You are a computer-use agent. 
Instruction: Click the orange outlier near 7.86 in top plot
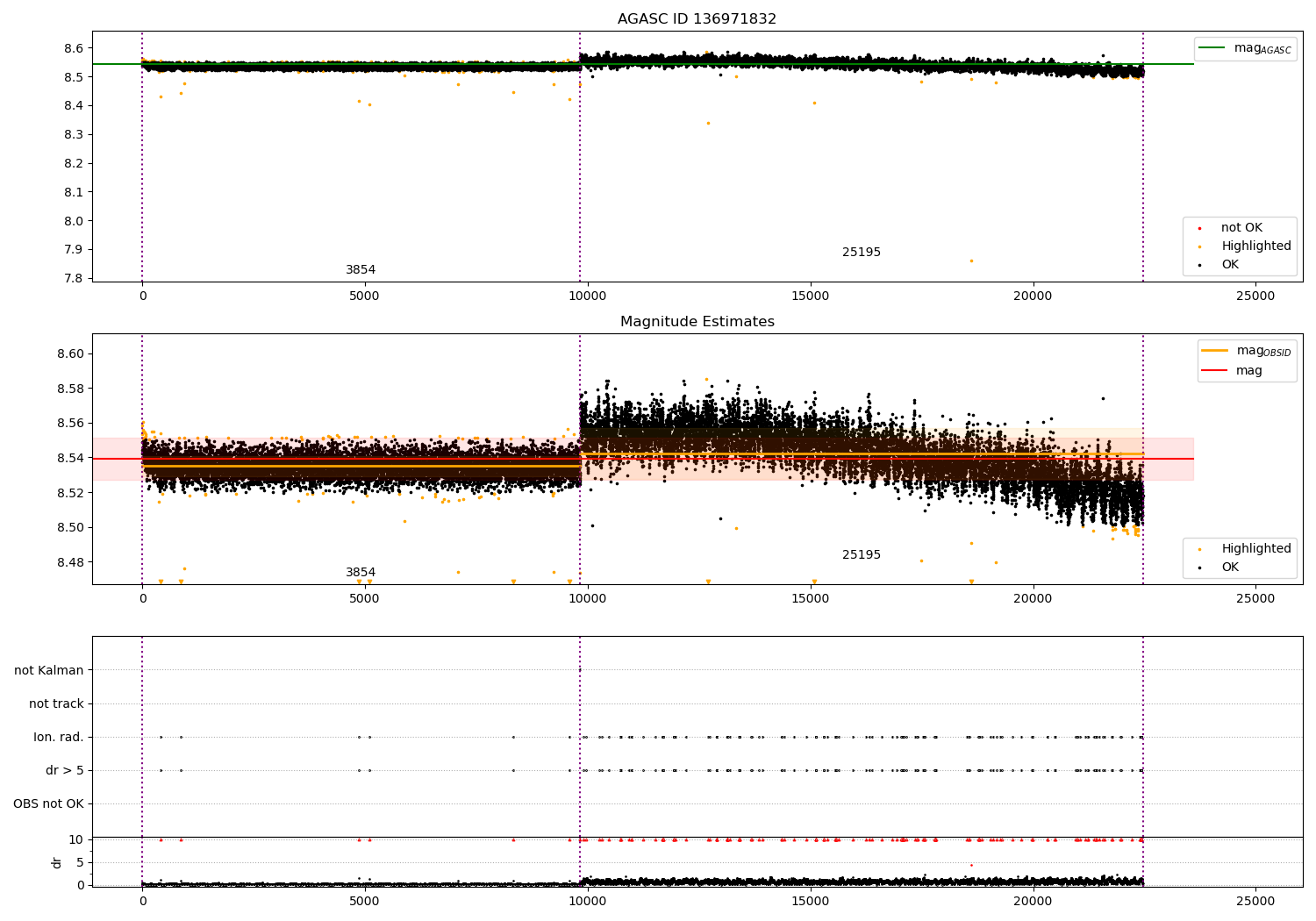[971, 261]
